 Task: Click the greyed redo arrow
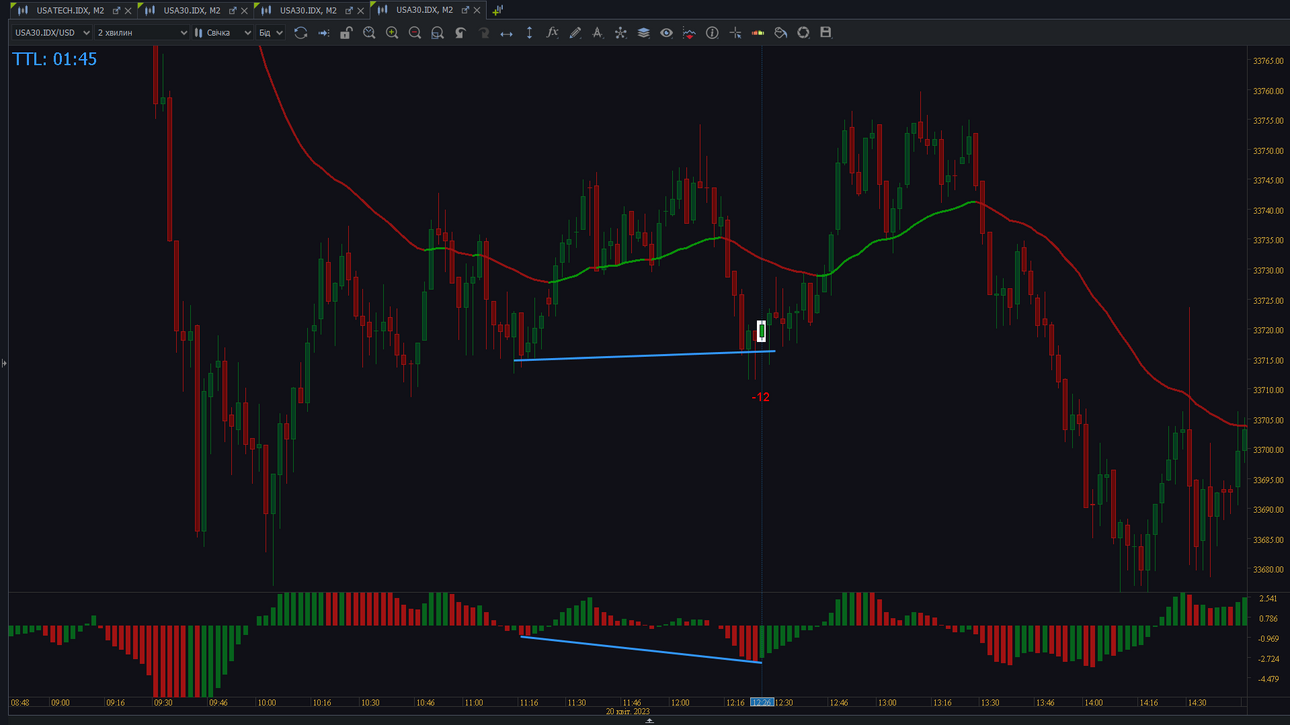483,33
